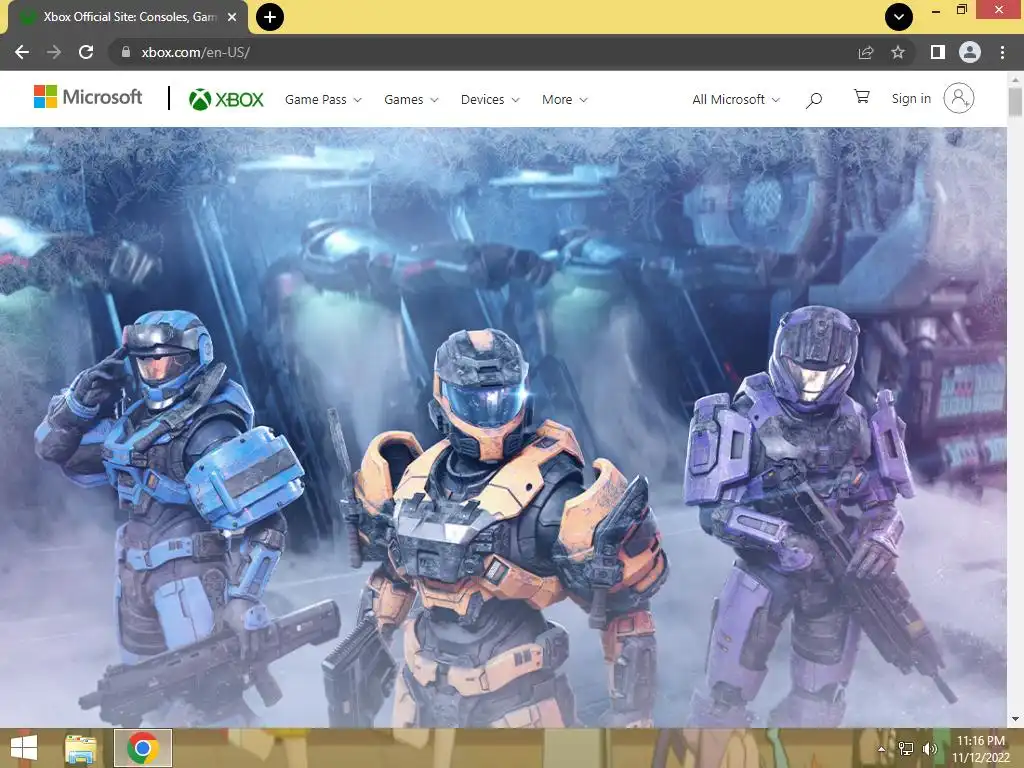Screen dimensions: 1024x768
Task: Click scrollbar down arrow
Action: (1015, 720)
